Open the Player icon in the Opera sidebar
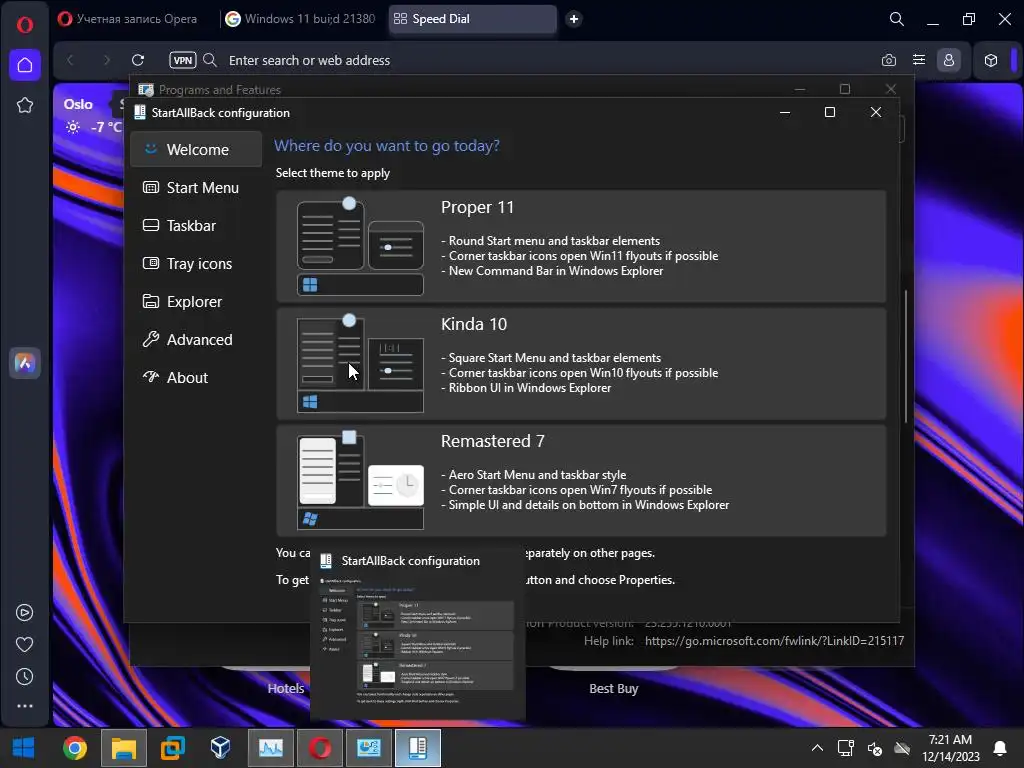1024x768 pixels. 25,613
